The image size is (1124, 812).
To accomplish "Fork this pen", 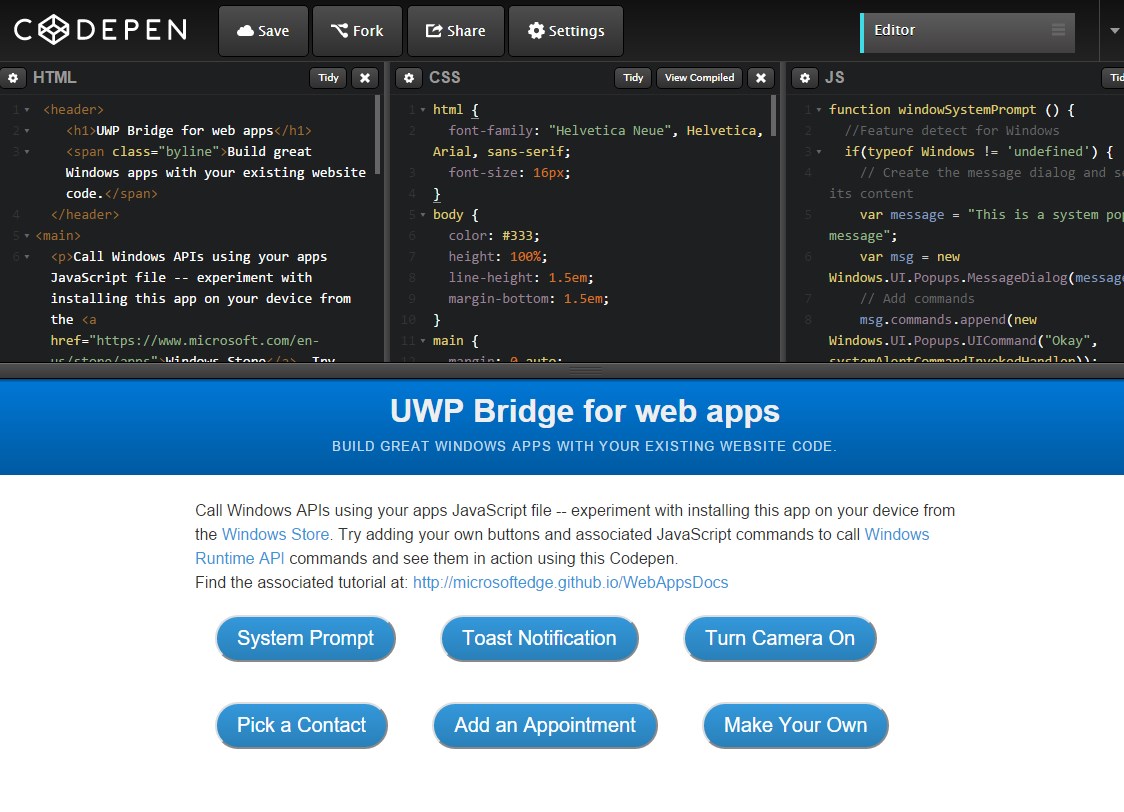I will click(357, 30).
